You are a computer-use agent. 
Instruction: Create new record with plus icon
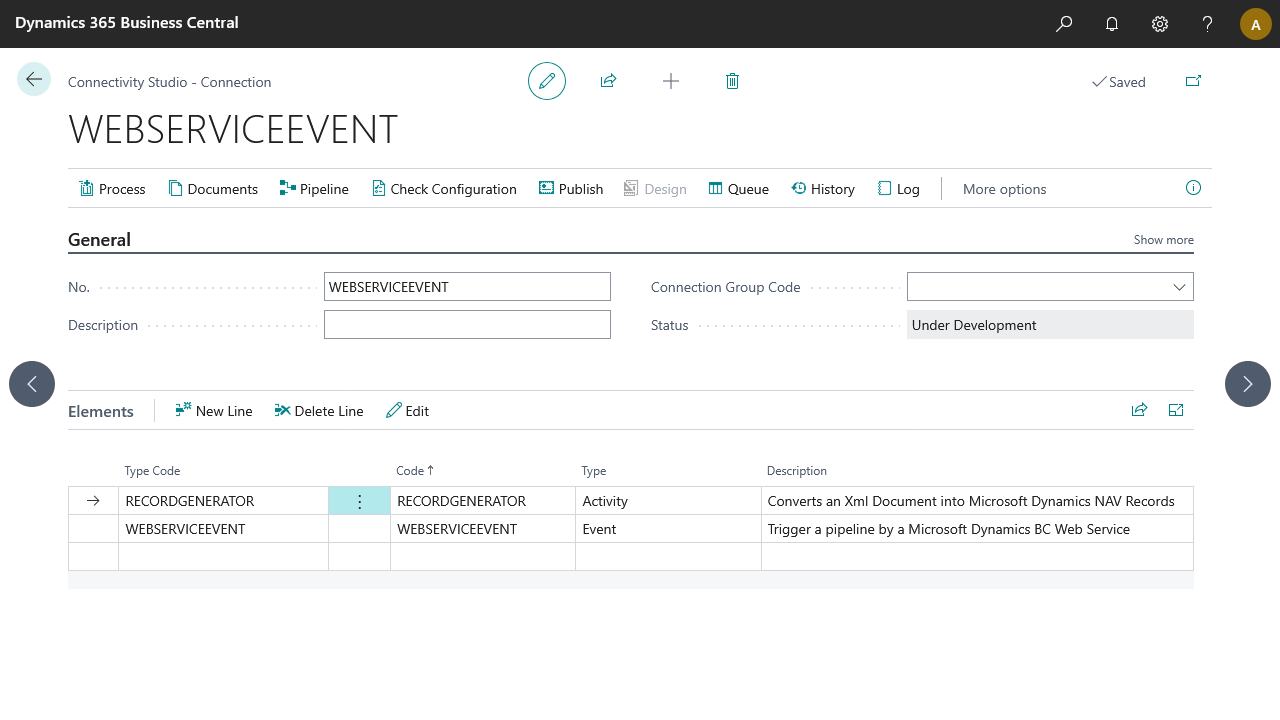(671, 81)
